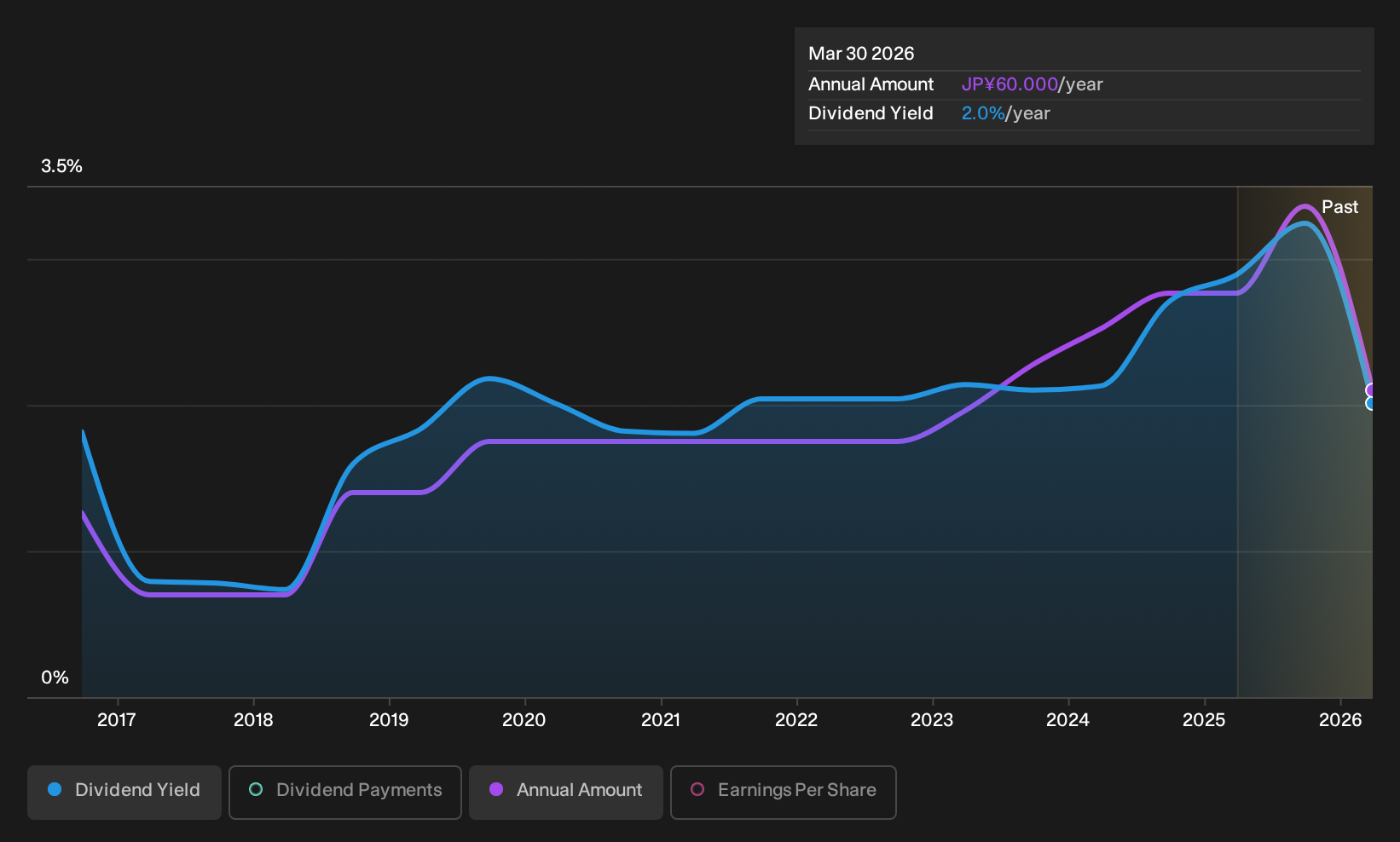Toggle the Earnings Per Share series

tap(784, 792)
